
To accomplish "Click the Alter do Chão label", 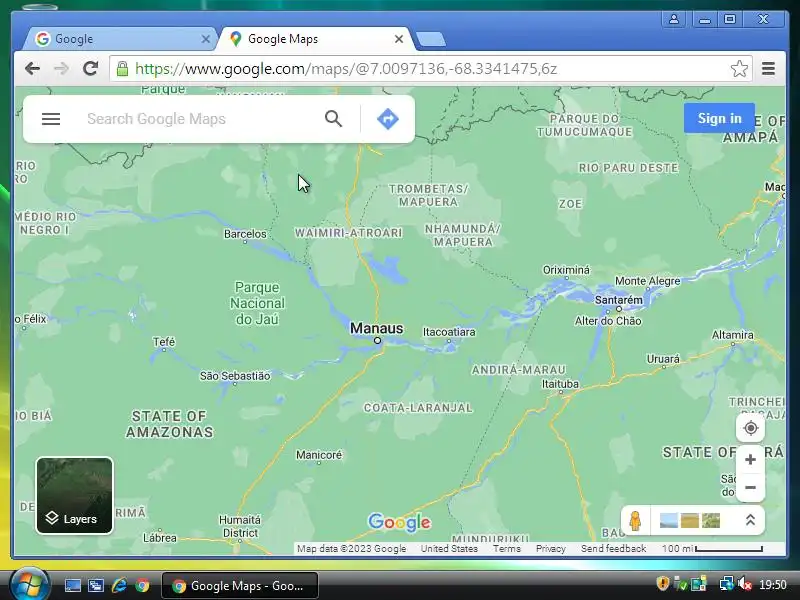I will click(x=608, y=321).
